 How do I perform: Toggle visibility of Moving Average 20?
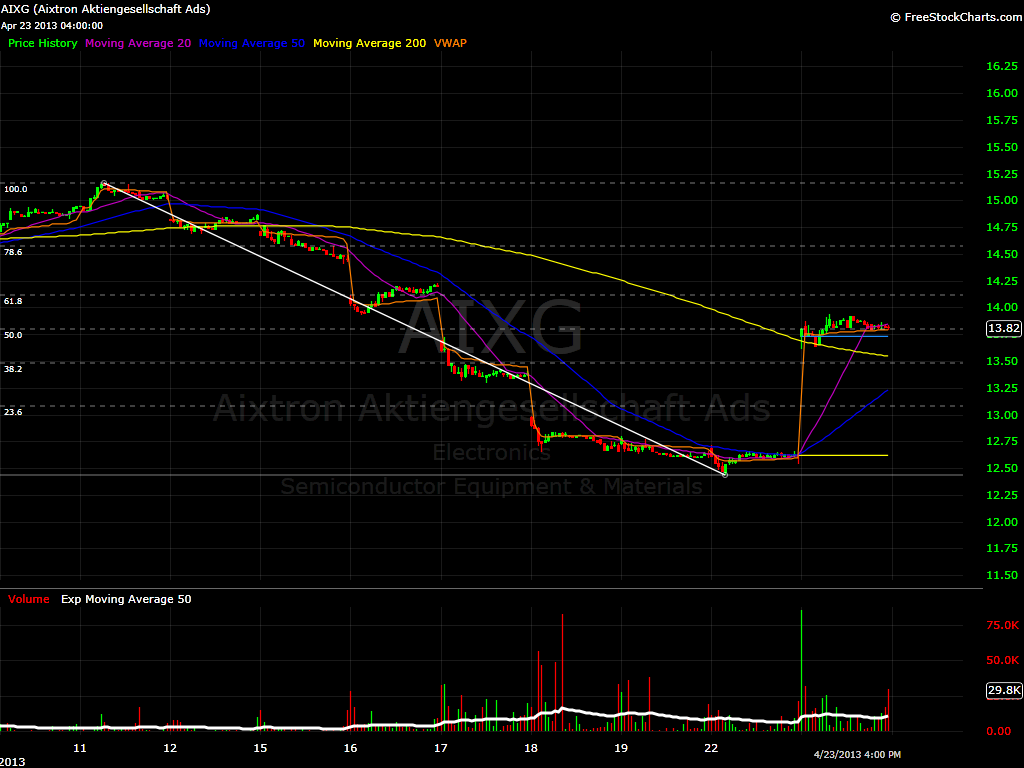coord(137,43)
